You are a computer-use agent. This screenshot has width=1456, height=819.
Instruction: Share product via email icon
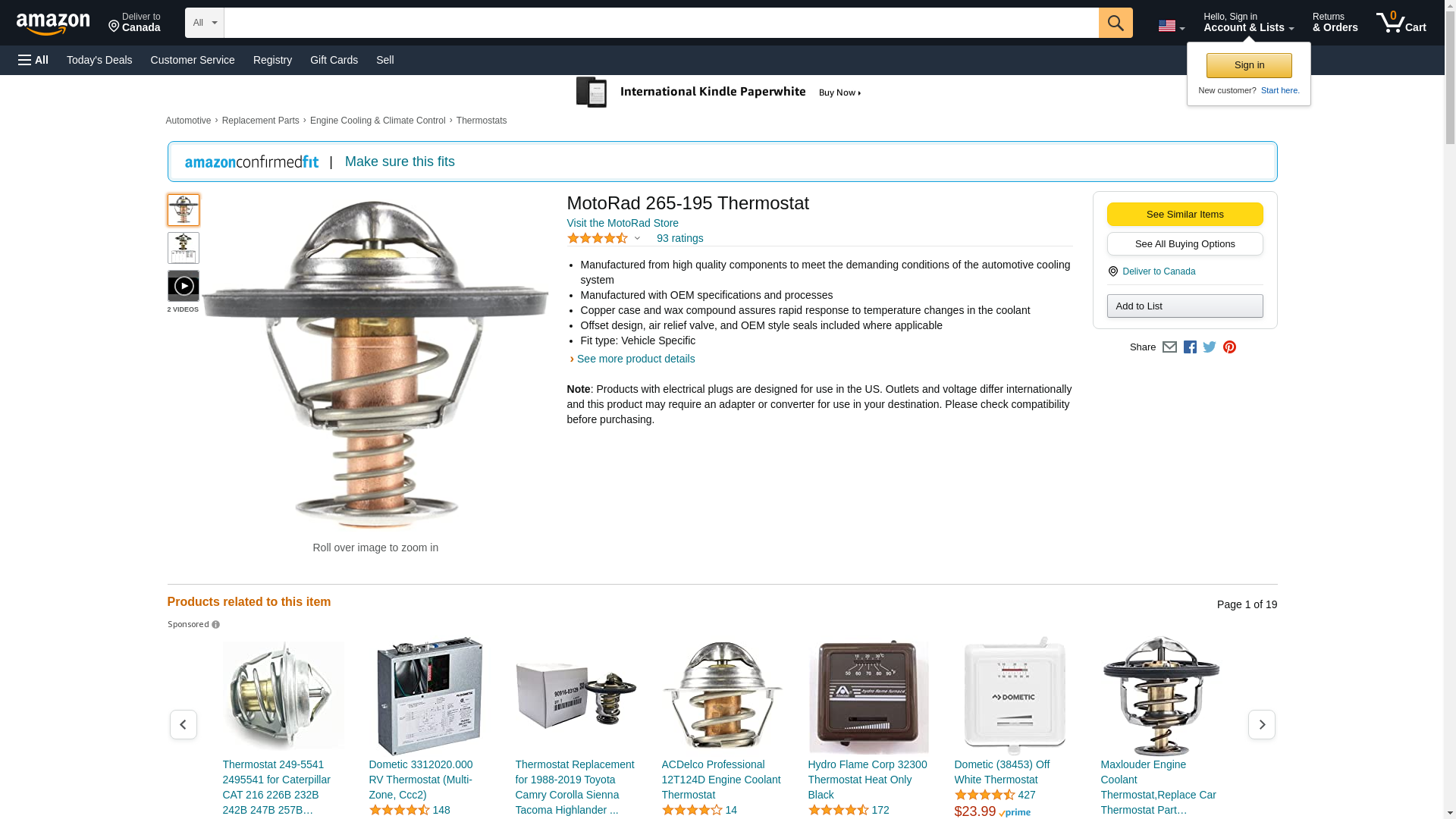point(1169,347)
